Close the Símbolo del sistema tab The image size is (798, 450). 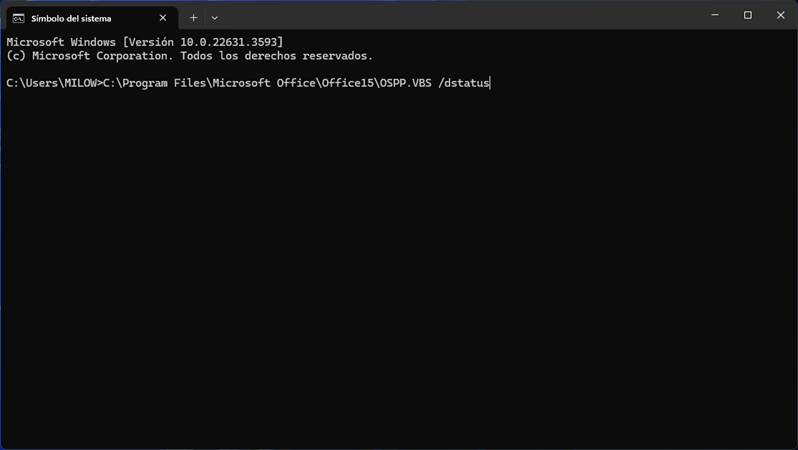click(163, 18)
